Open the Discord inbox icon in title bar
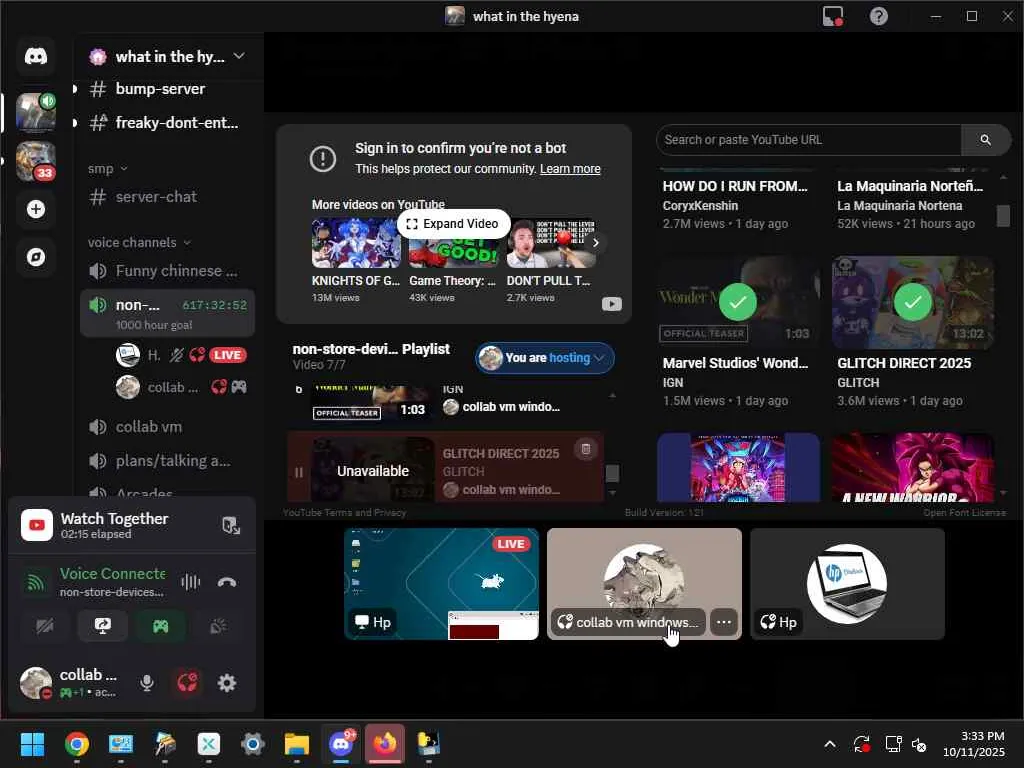This screenshot has width=1024, height=768. click(x=833, y=16)
